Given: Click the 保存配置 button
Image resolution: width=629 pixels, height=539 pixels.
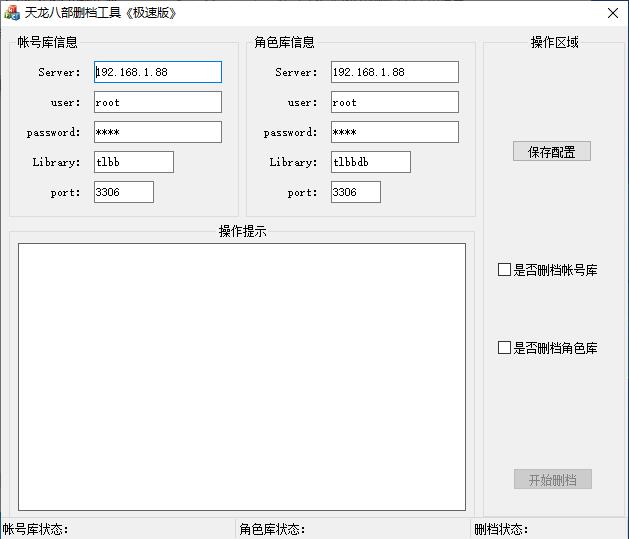Looking at the screenshot, I should [x=552, y=152].
